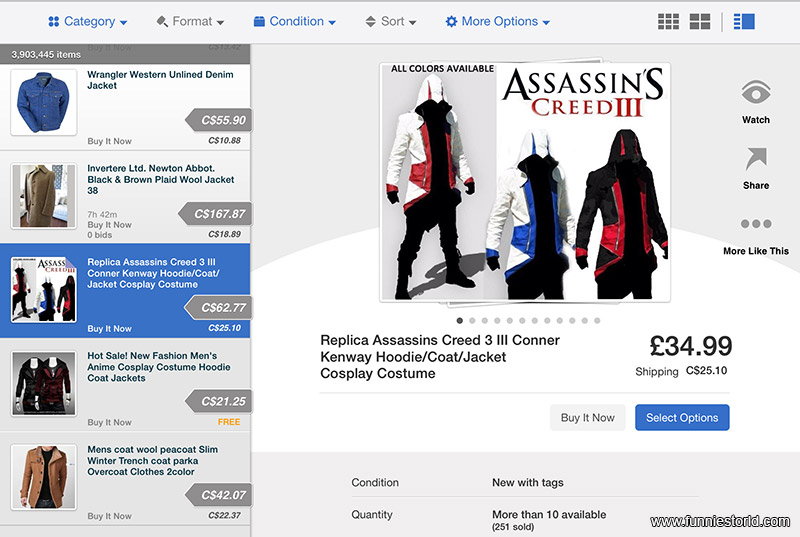Share this item using arrow icon

click(x=756, y=159)
